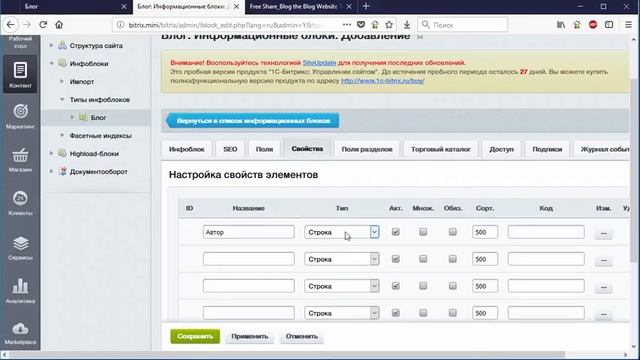This screenshot has height=360, width=640.
Task: Save page to Pocket
Action: pyautogui.click(x=361, y=25)
